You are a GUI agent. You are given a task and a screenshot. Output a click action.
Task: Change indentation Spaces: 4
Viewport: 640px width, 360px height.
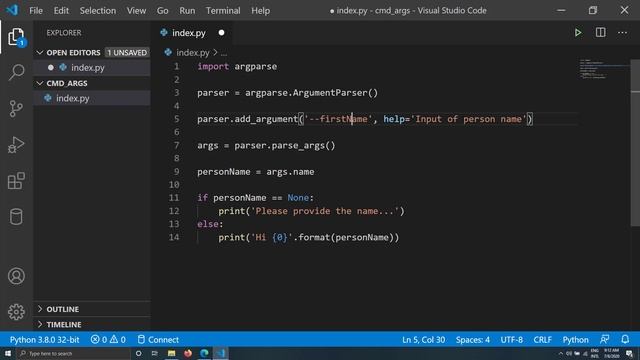(x=473, y=340)
